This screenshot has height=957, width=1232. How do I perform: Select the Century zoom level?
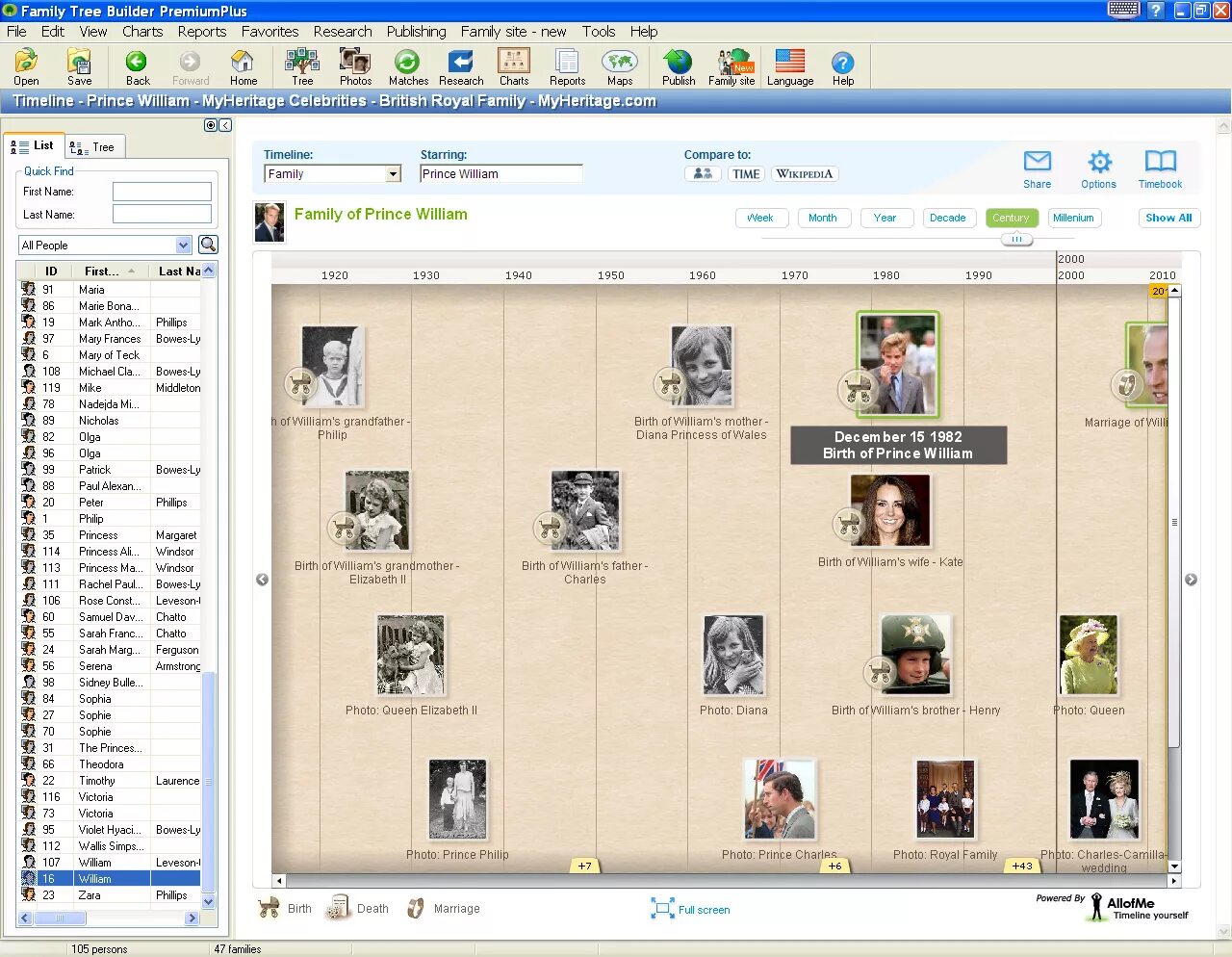[x=1012, y=218]
